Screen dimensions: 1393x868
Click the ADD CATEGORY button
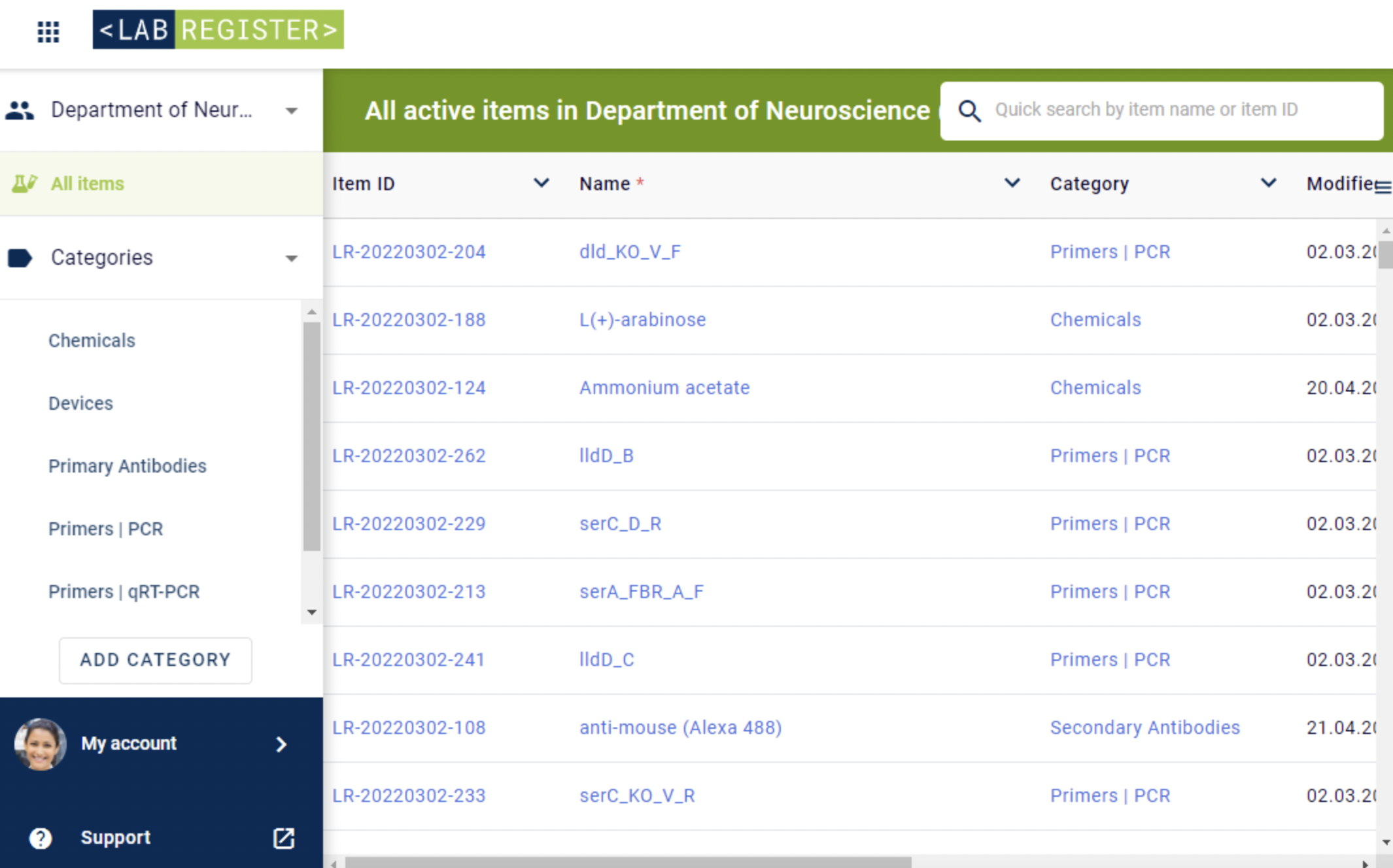[155, 660]
